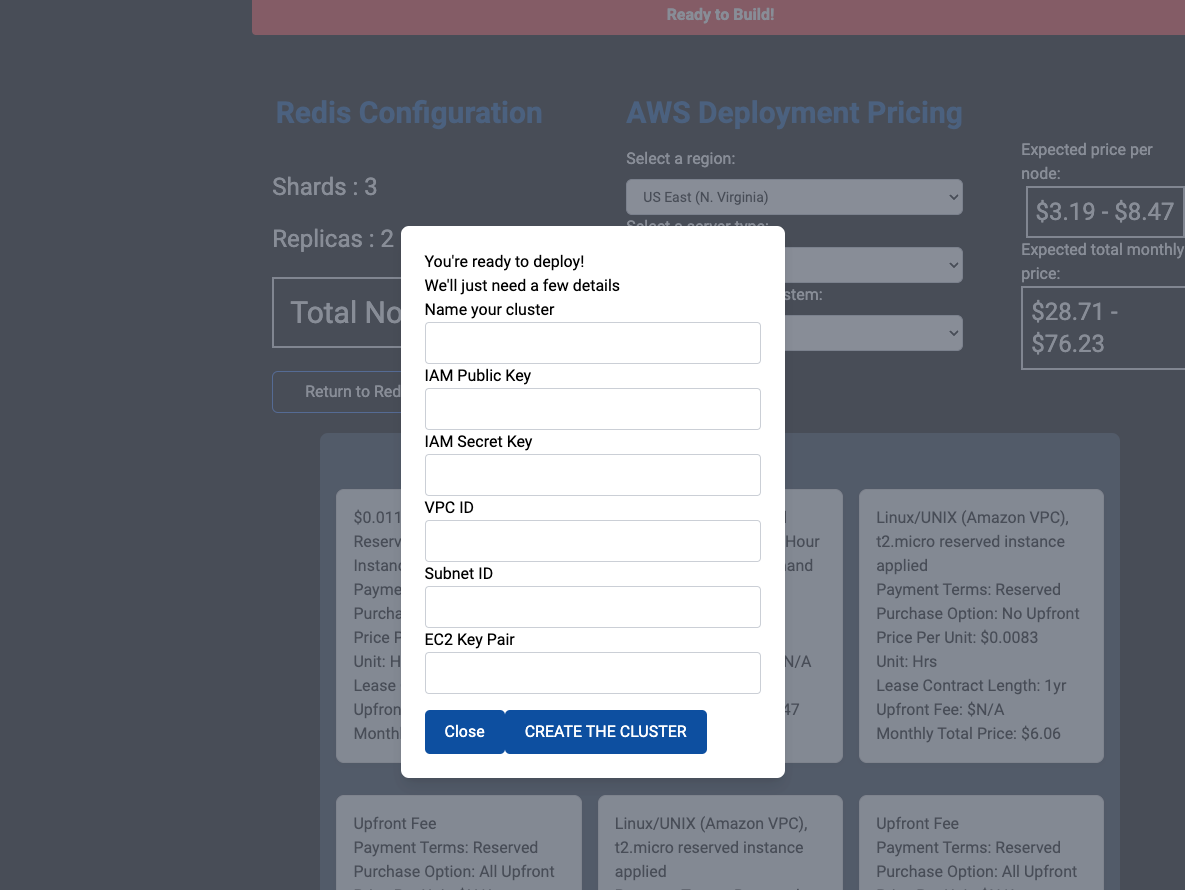
Task: Click Purchase Option: No Upfront text
Action: [x=977, y=613]
